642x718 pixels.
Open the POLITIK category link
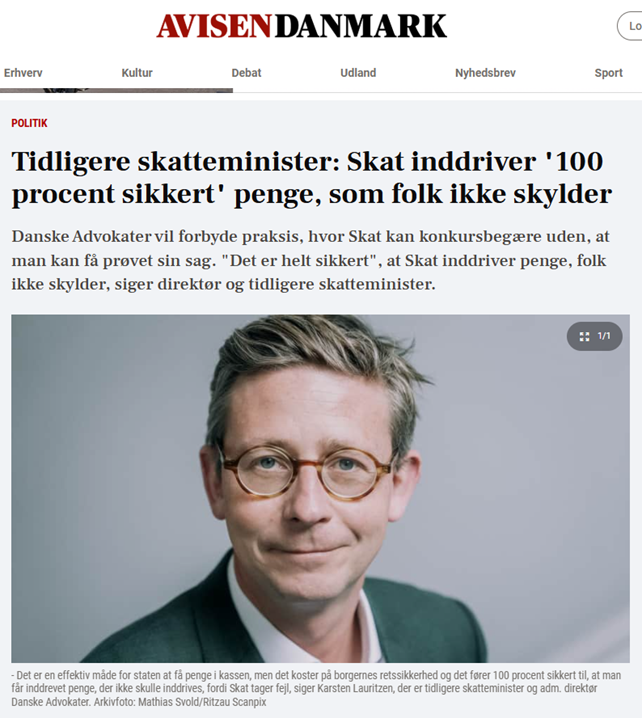pos(29,123)
